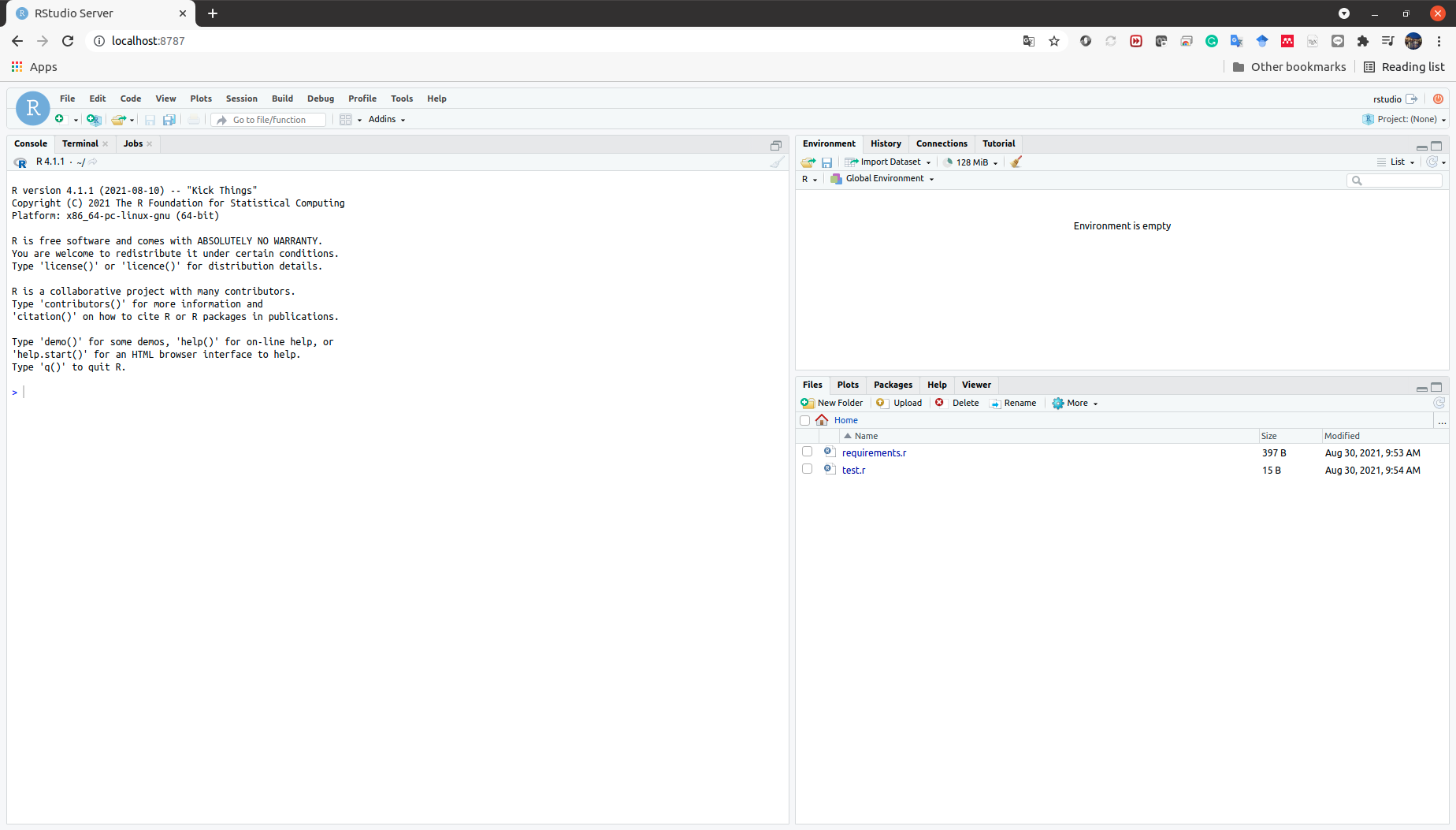Open the List view dropdown

(1396, 162)
